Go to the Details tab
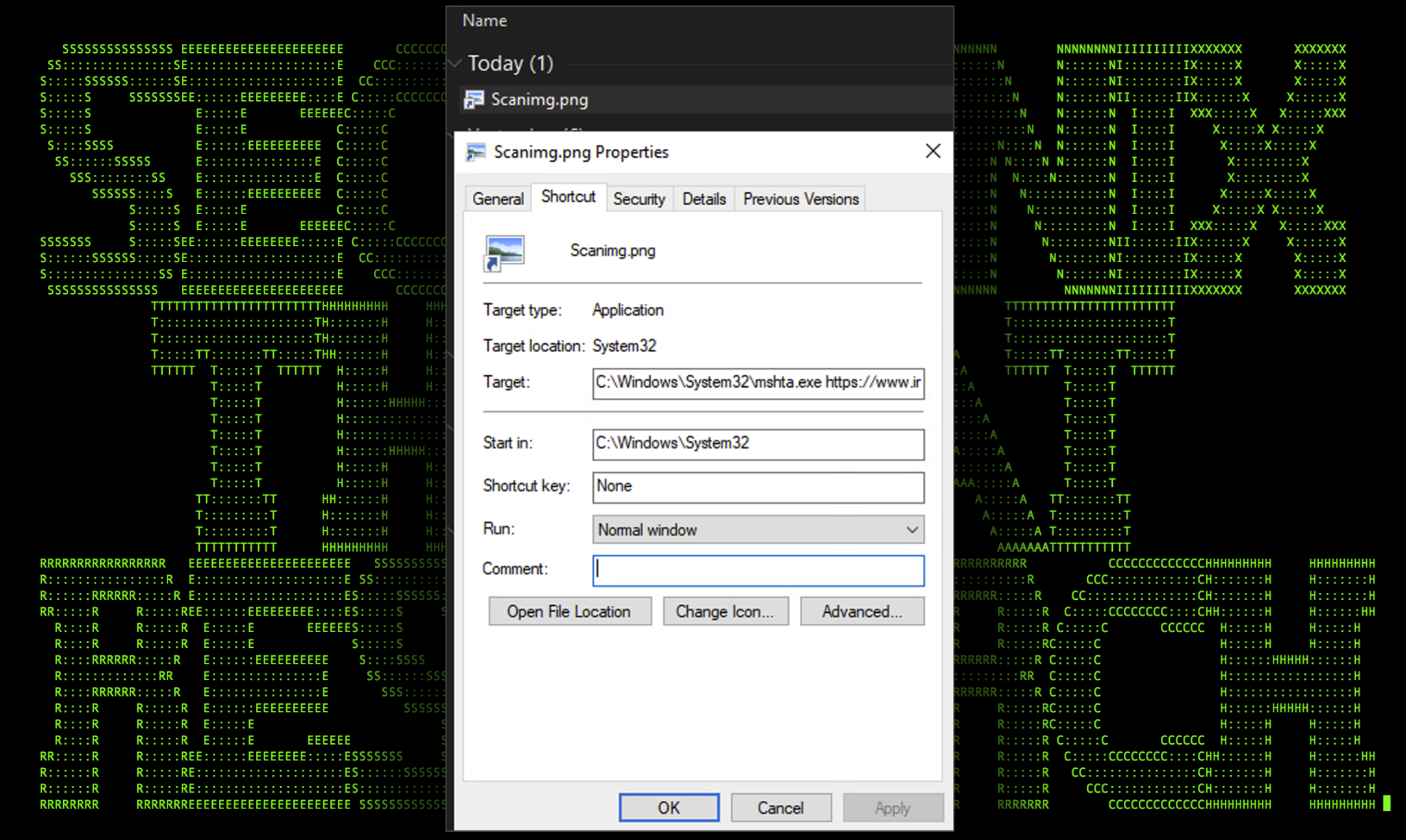 (x=704, y=199)
